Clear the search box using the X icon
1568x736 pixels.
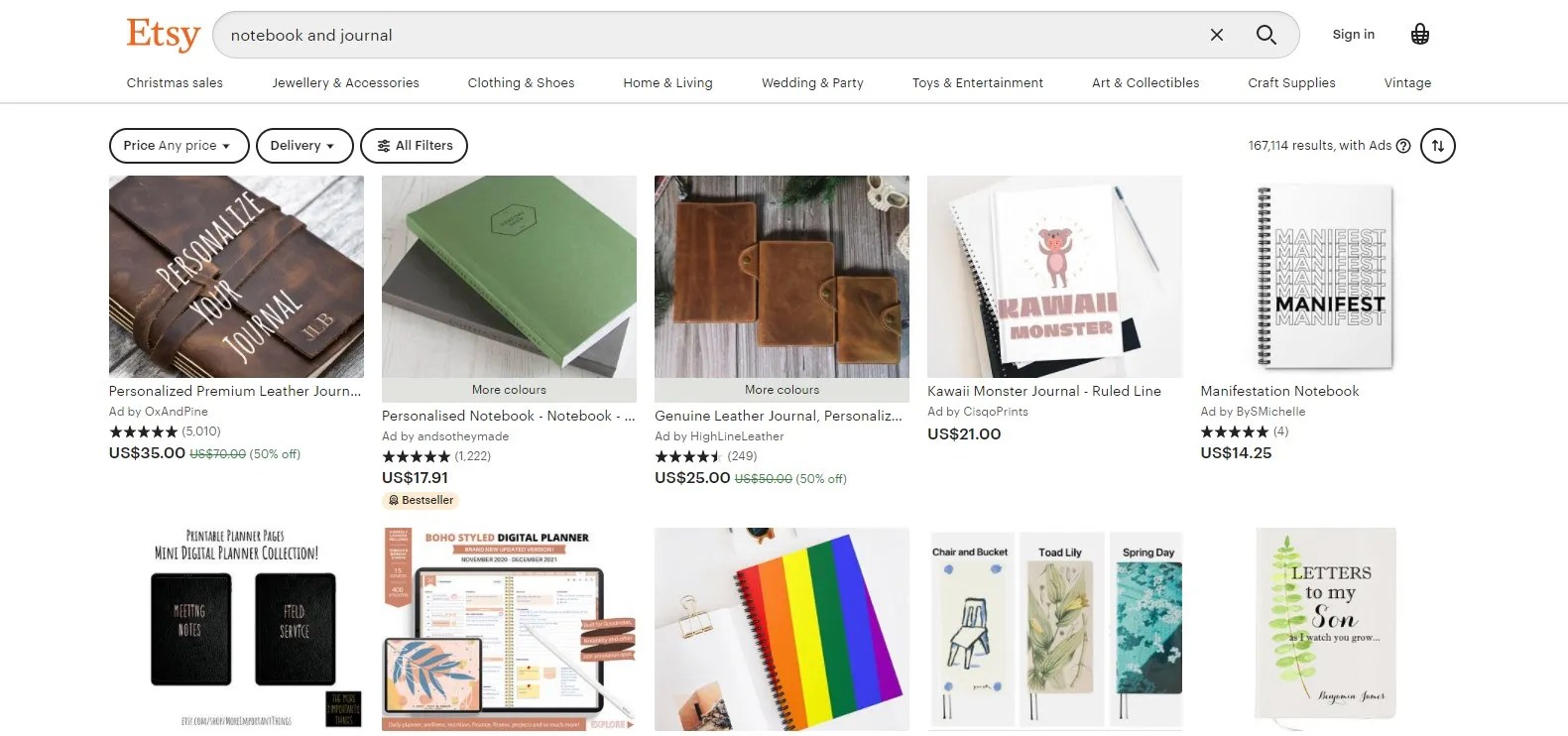[1216, 34]
